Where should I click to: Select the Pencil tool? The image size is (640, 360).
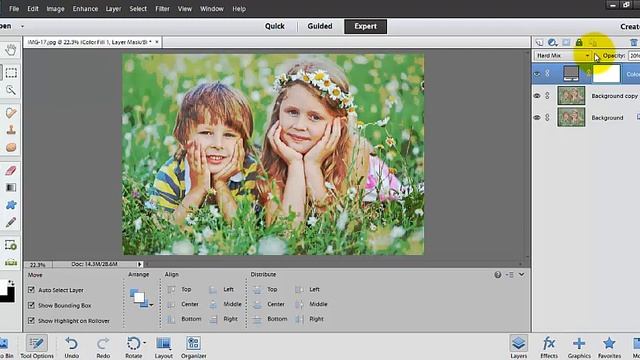coord(11,222)
